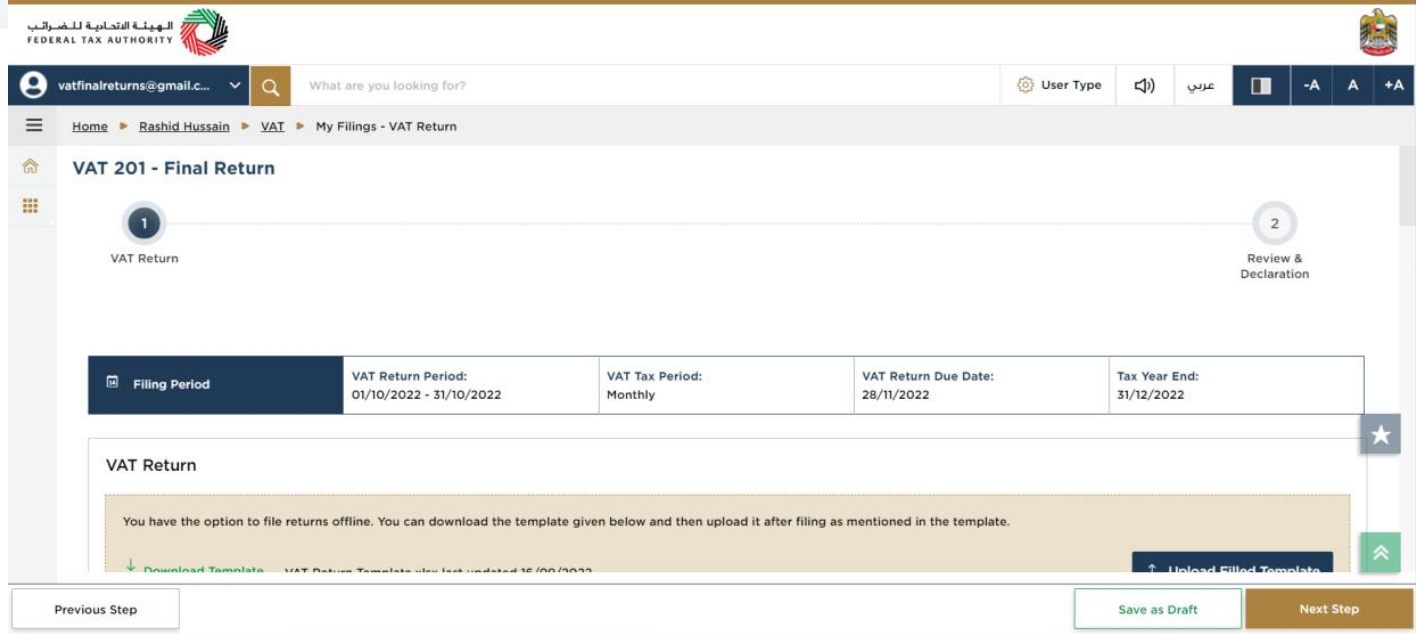Click the VAT Tax Period value 'Monthly'
Image resolution: width=1416 pixels, height=634 pixels.
[x=631, y=395]
